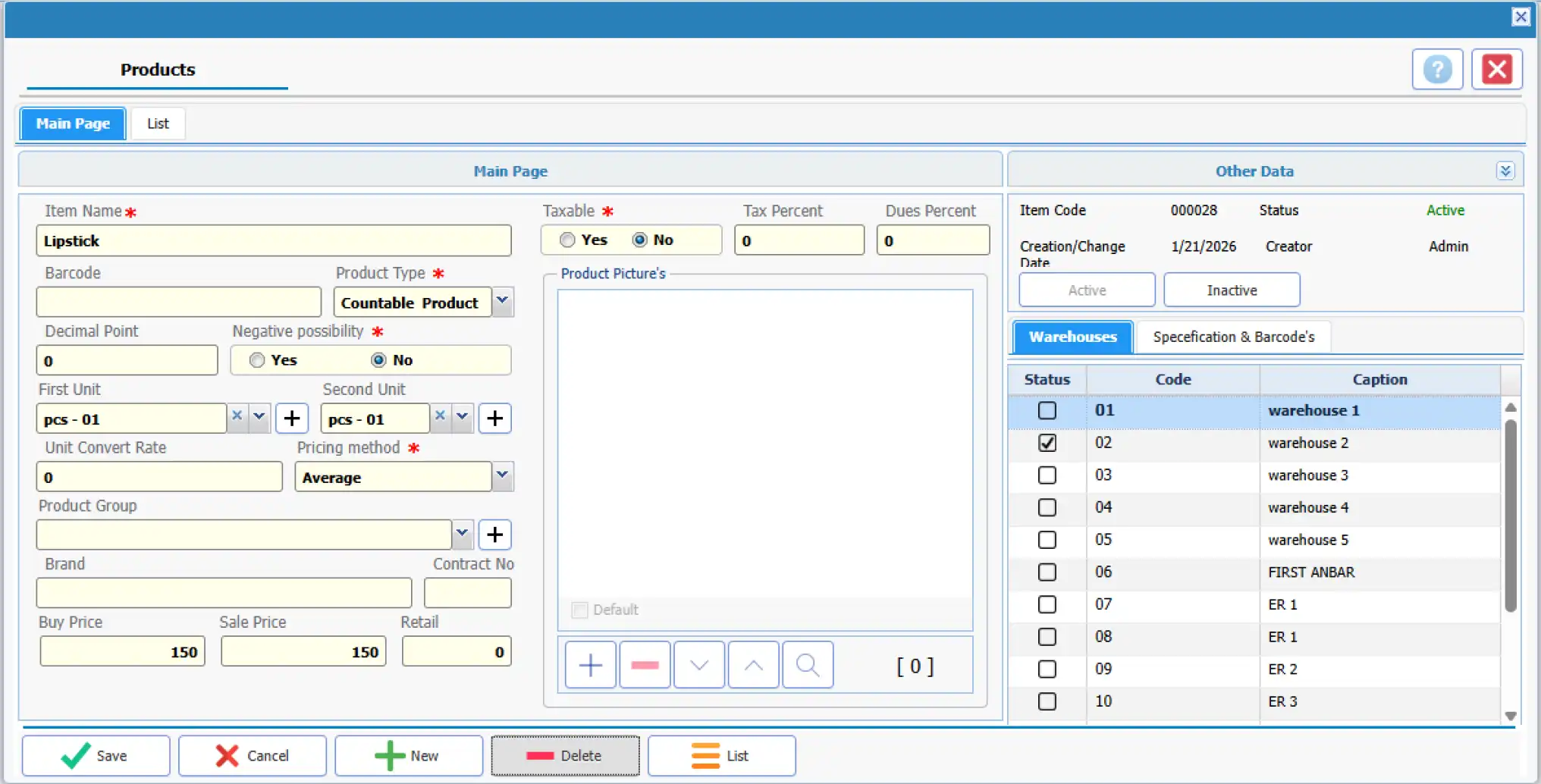Switch to the List tab

point(158,124)
